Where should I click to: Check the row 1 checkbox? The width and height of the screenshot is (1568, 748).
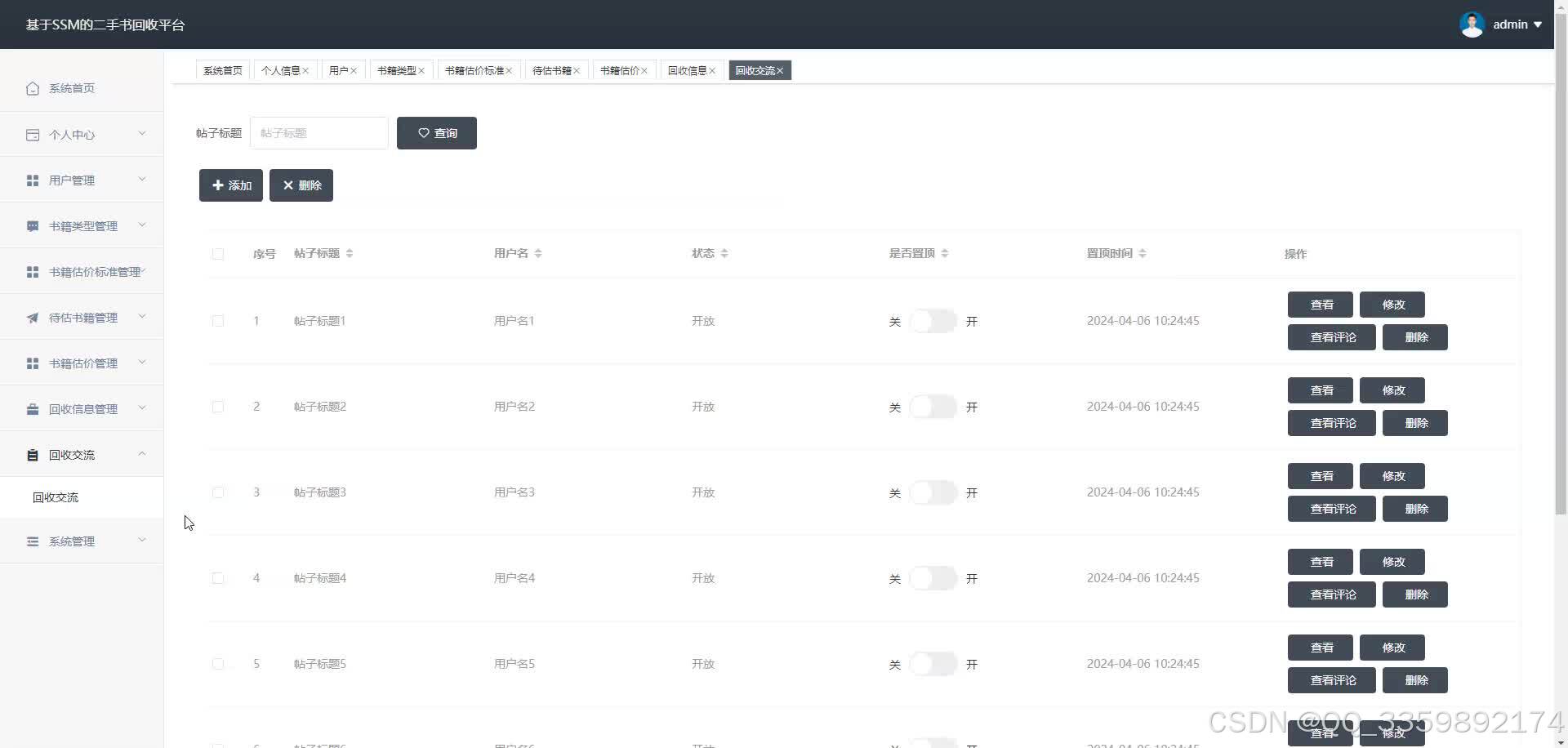[x=218, y=321]
